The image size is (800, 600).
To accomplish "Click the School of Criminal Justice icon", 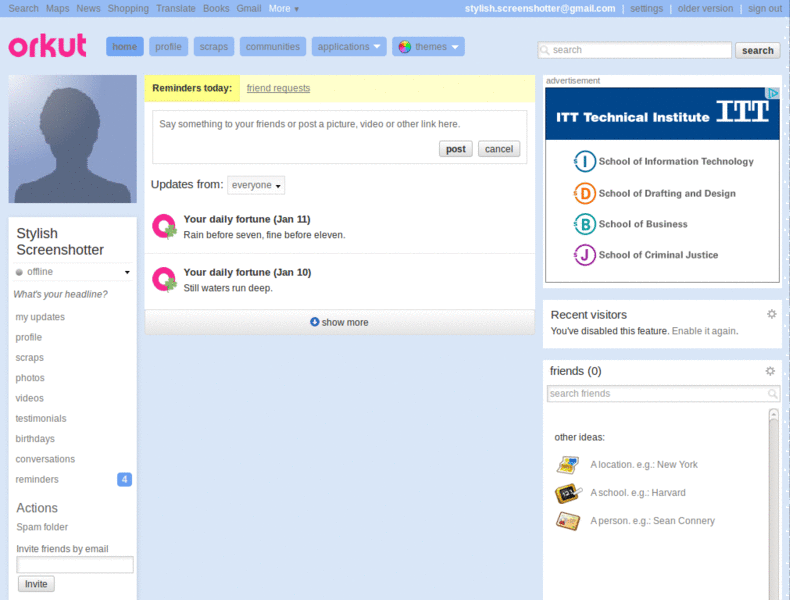I will (585, 255).
